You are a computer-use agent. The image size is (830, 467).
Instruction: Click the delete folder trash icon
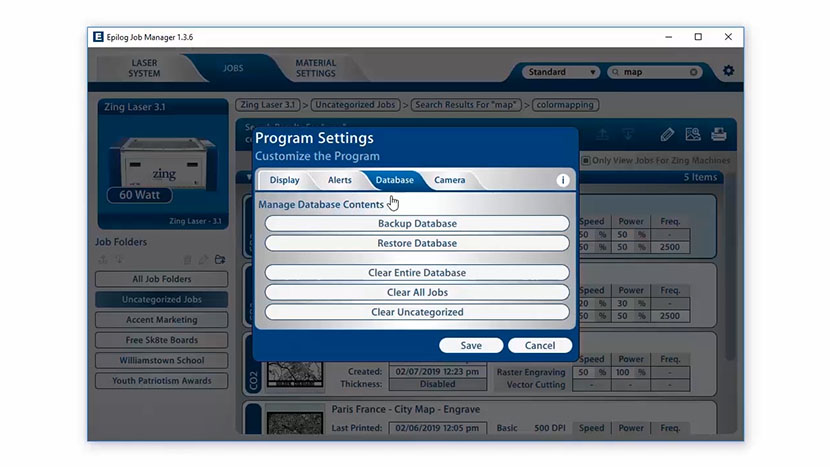pos(186,260)
